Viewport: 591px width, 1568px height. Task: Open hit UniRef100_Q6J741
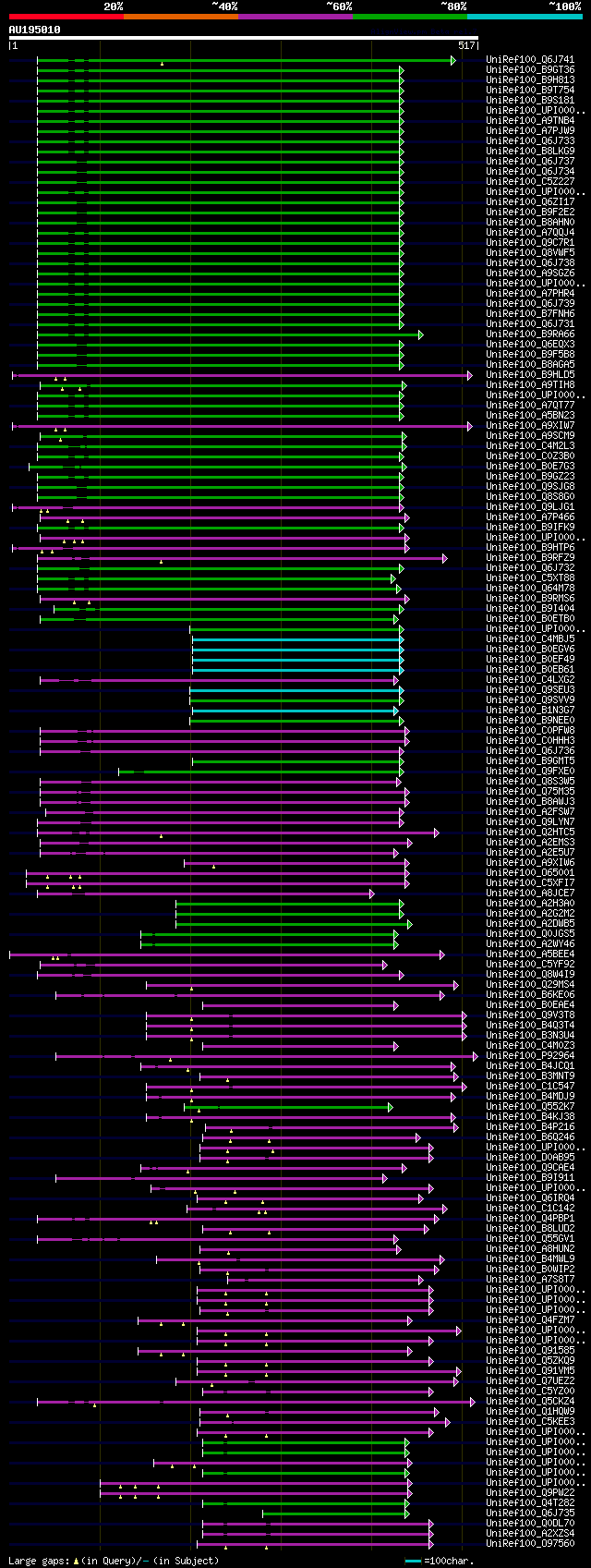coord(530,60)
